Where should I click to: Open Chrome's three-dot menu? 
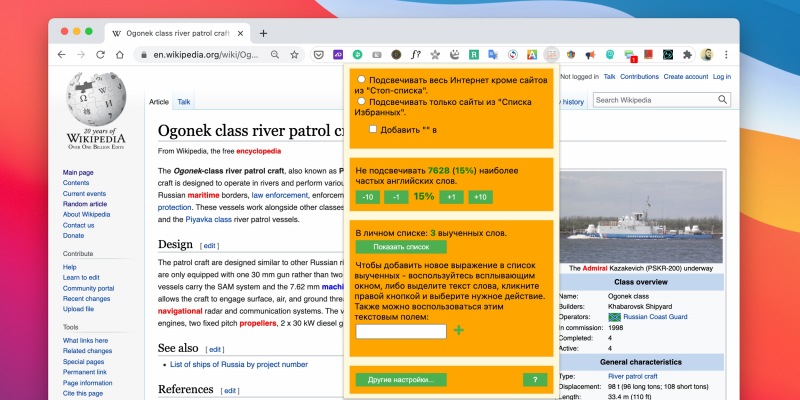pos(726,55)
